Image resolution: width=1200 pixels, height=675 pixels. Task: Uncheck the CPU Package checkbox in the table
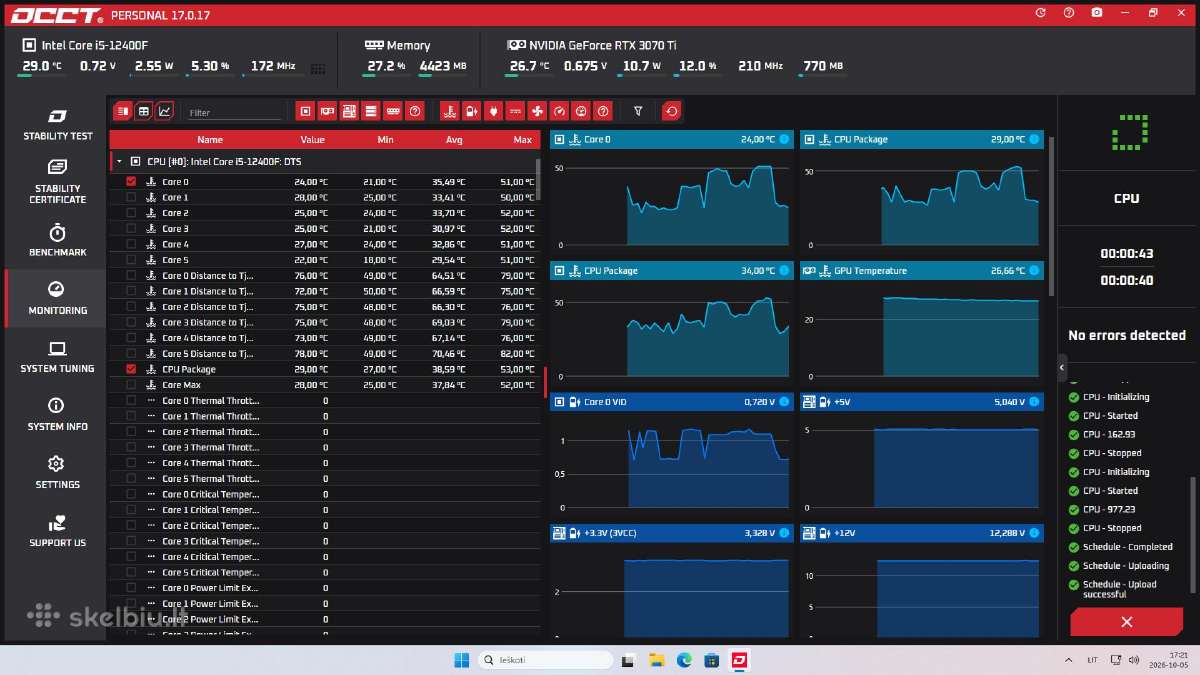[x=131, y=369]
